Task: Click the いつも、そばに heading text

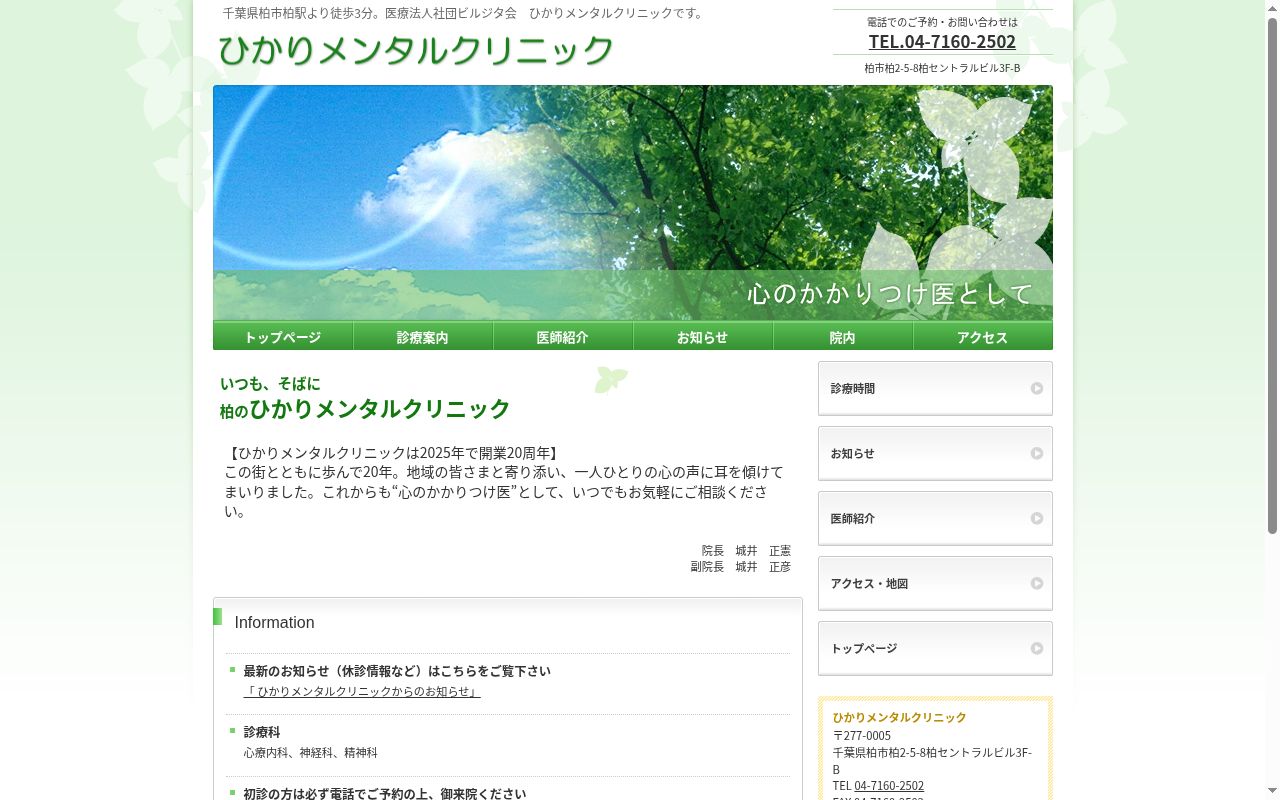Action: point(270,383)
